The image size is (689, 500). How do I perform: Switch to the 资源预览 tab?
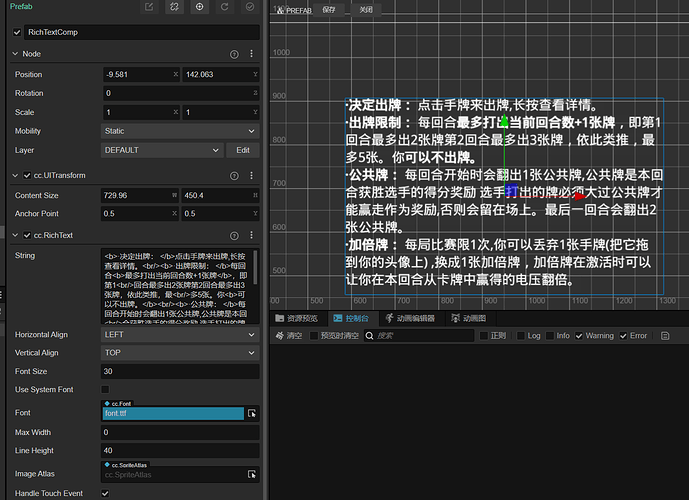click(296, 318)
